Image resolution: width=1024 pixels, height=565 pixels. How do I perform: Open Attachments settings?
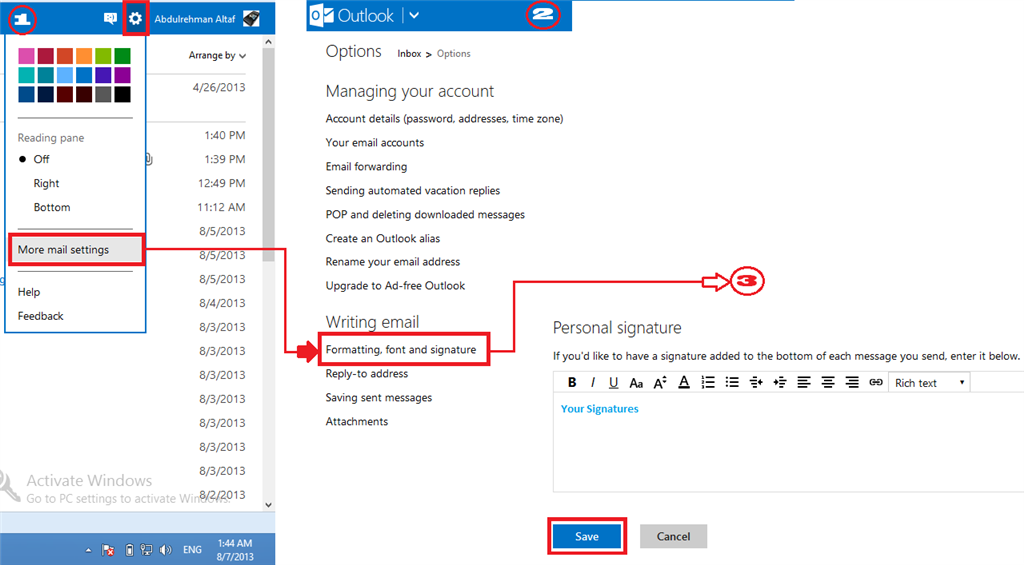(357, 422)
